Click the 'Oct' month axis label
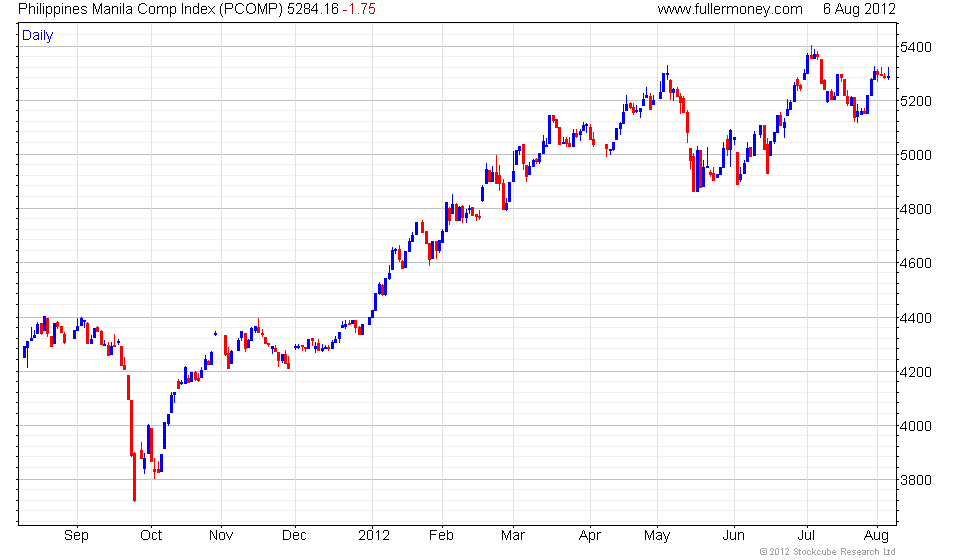 (x=151, y=536)
